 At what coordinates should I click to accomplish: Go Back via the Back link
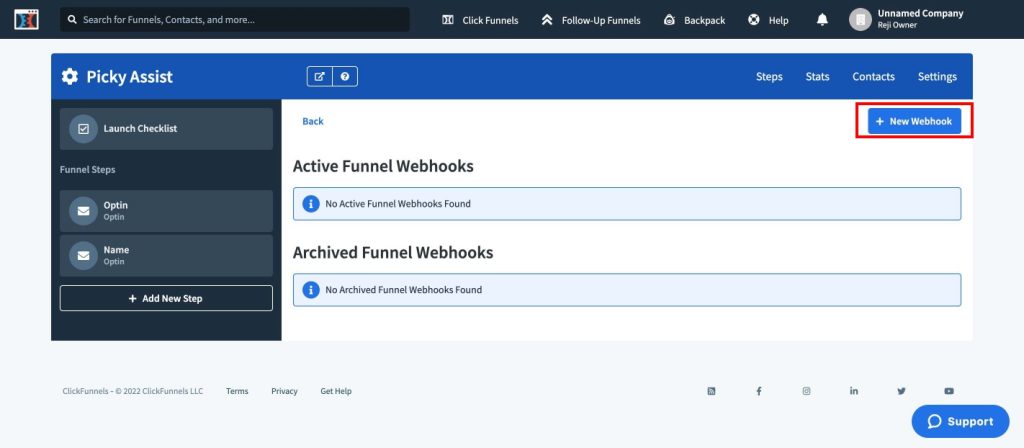(313, 121)
